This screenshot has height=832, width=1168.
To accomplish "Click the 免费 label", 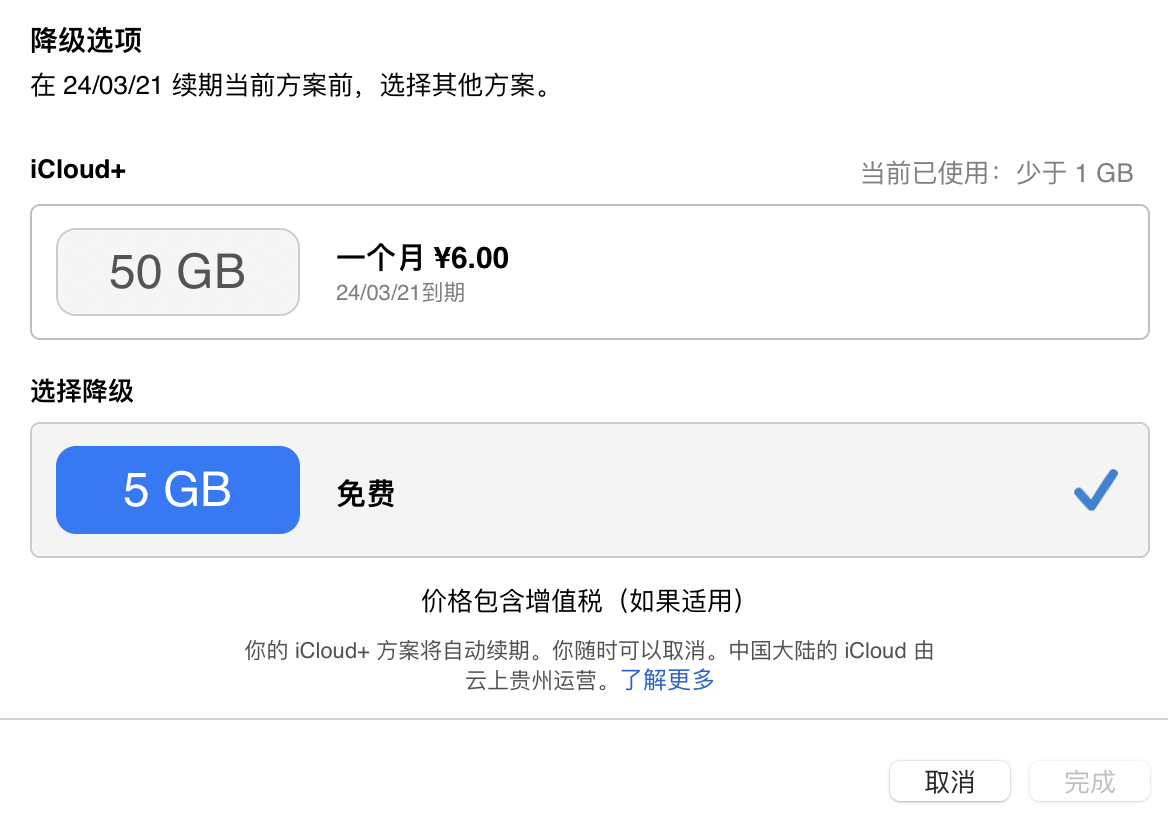I will pyautogui.click(x=366, y=494).
